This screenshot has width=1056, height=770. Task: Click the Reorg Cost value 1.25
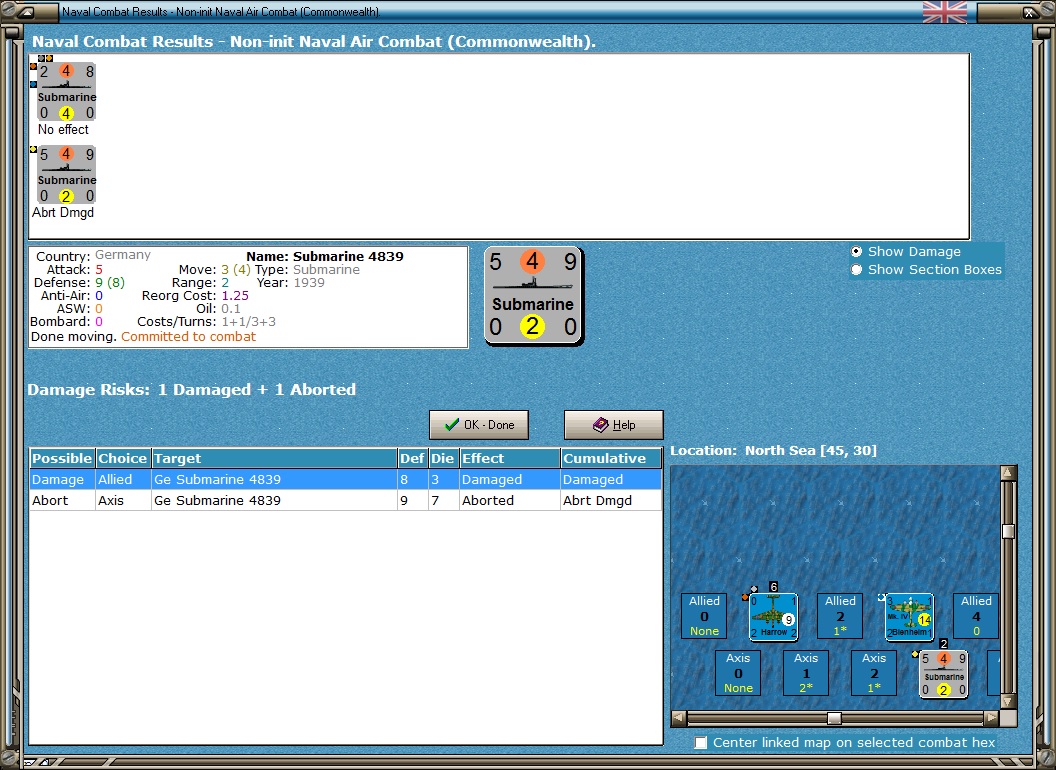pyautogui.click(x=235, y=295)
